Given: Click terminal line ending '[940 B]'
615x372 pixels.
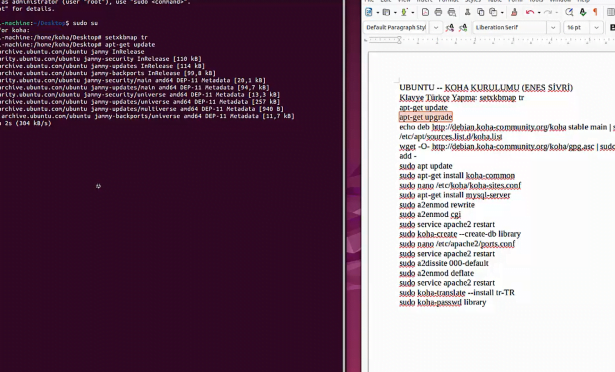Looking at the screenshot, I should (142, 109).
